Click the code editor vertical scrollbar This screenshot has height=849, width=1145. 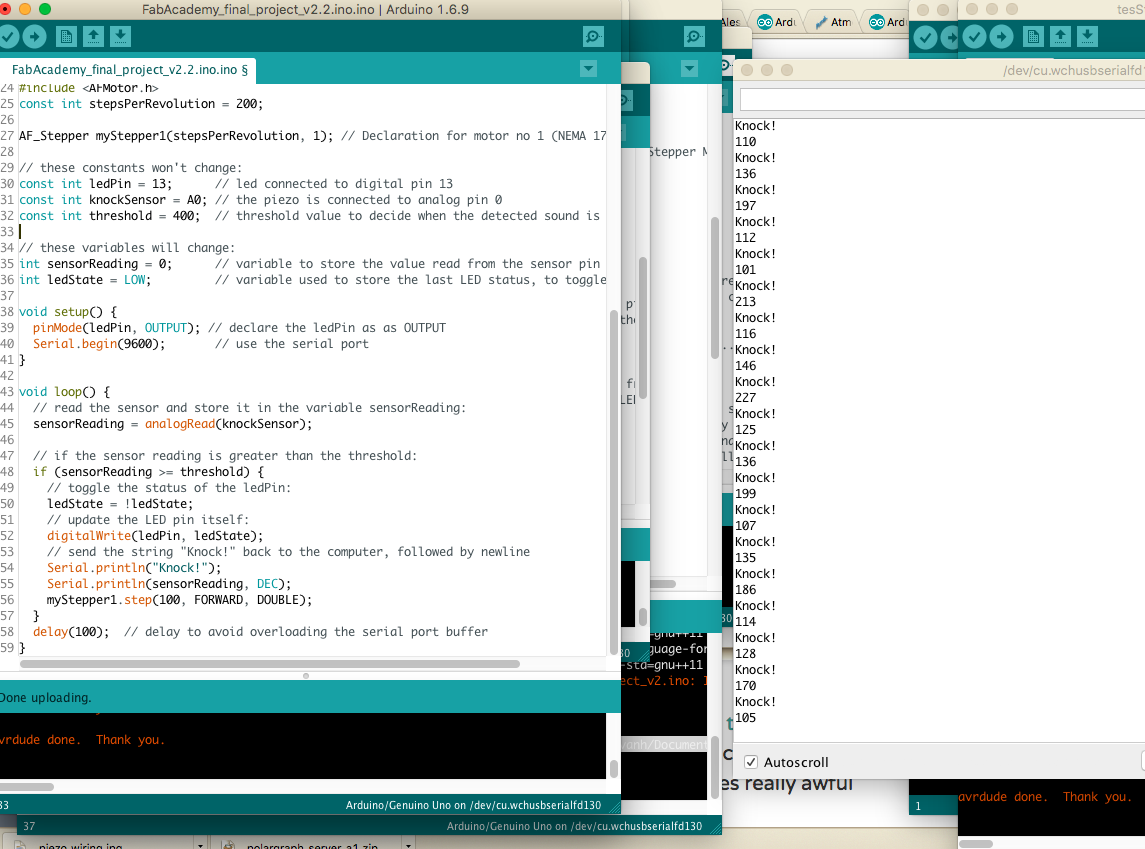click(613, 482)
